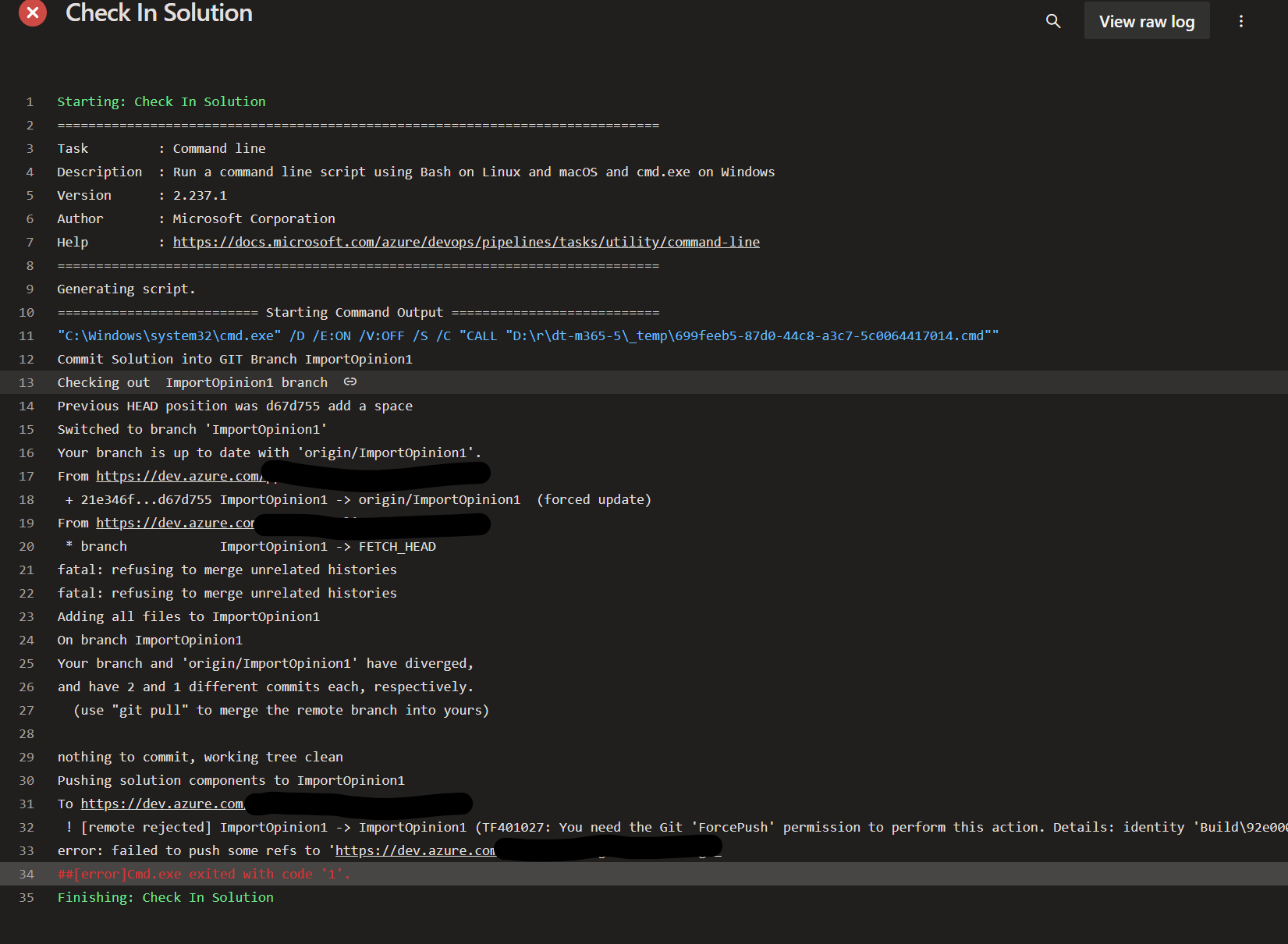The image size is (1288, 944).
Task: Click 'Your branch is up to date' line
Action: coord(269,452)
